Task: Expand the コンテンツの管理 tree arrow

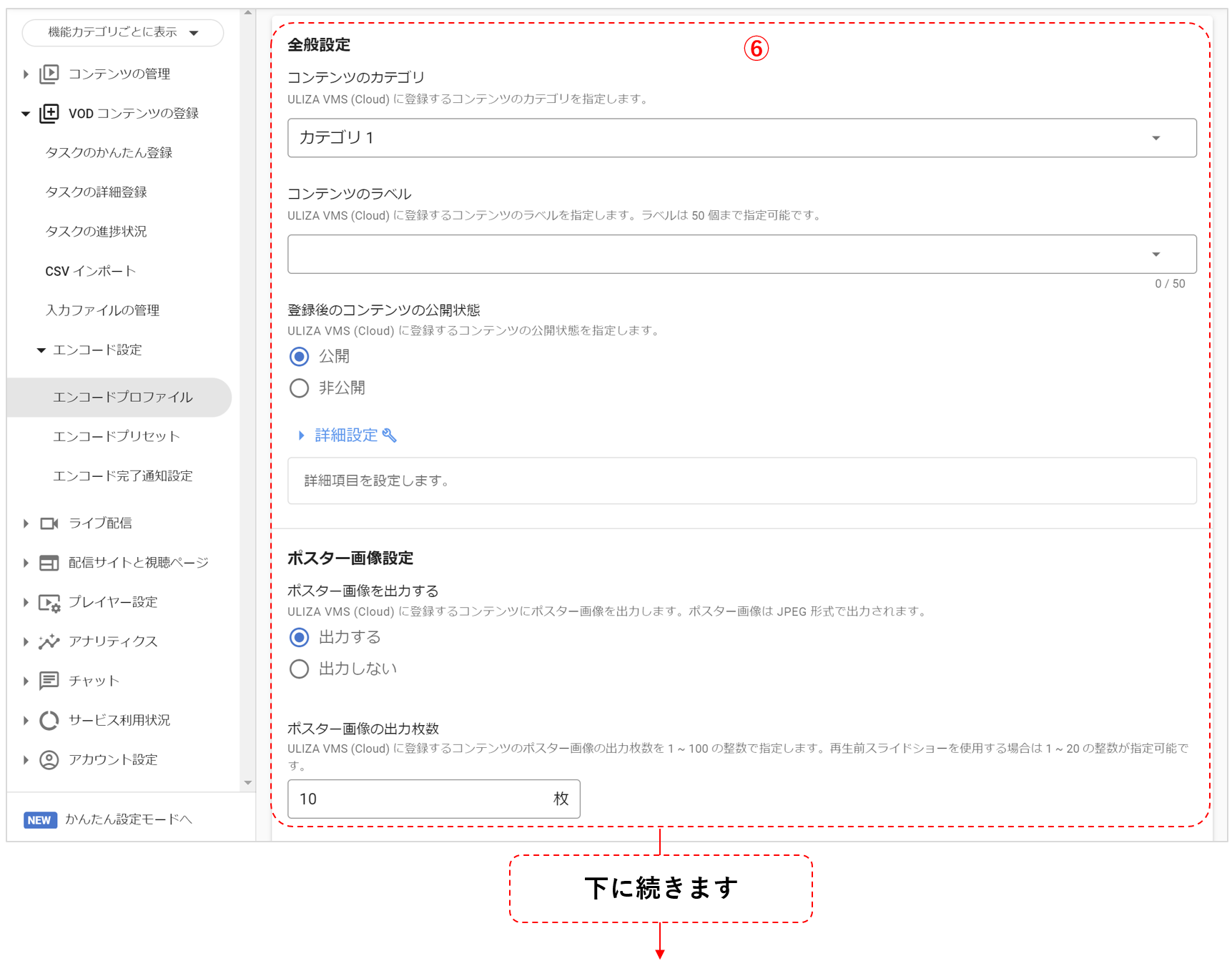Action: (x=26, y=74)
